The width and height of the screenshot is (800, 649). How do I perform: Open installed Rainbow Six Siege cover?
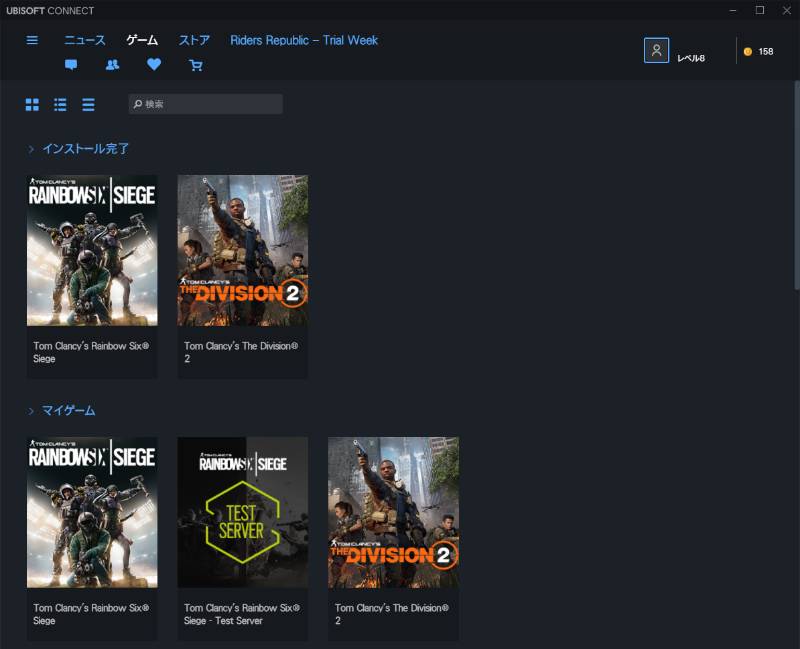point(92,251)
